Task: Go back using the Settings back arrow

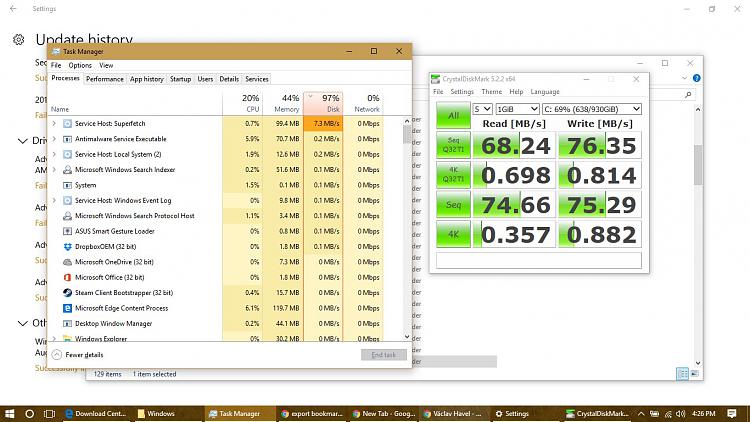Action: coord(13,9)
